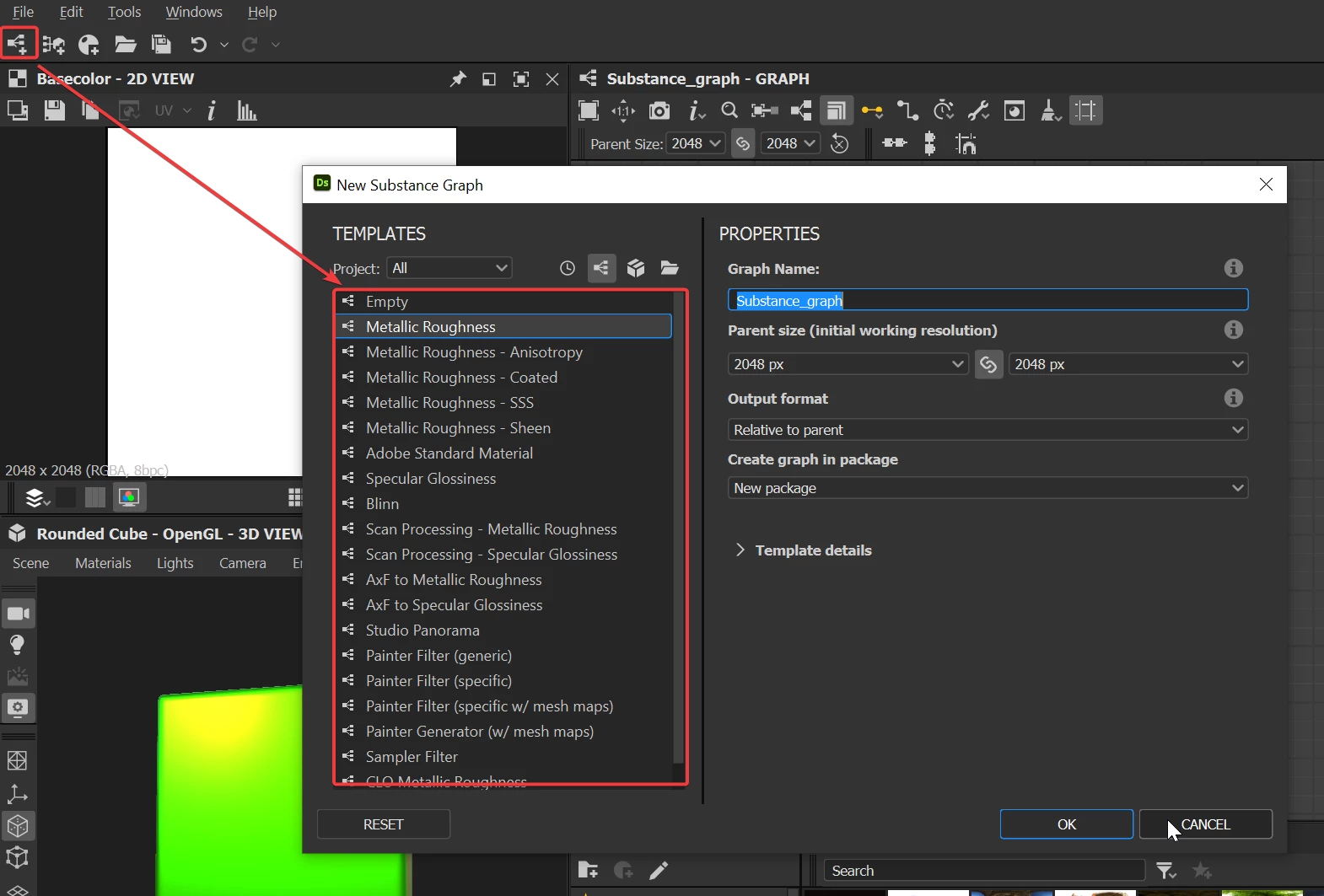Click the magnifier search icon in Graph toolbar
This screenshot has height=896, width=1324.
tap(729, 110)
